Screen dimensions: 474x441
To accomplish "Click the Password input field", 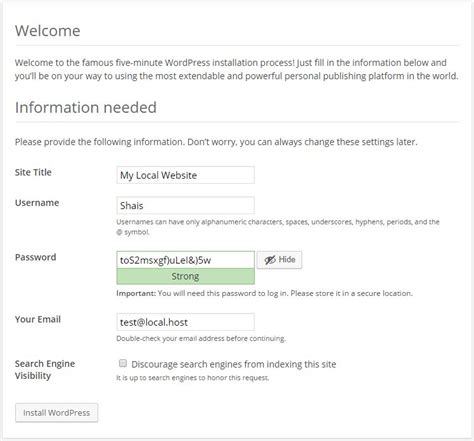I will click(185, 260).
